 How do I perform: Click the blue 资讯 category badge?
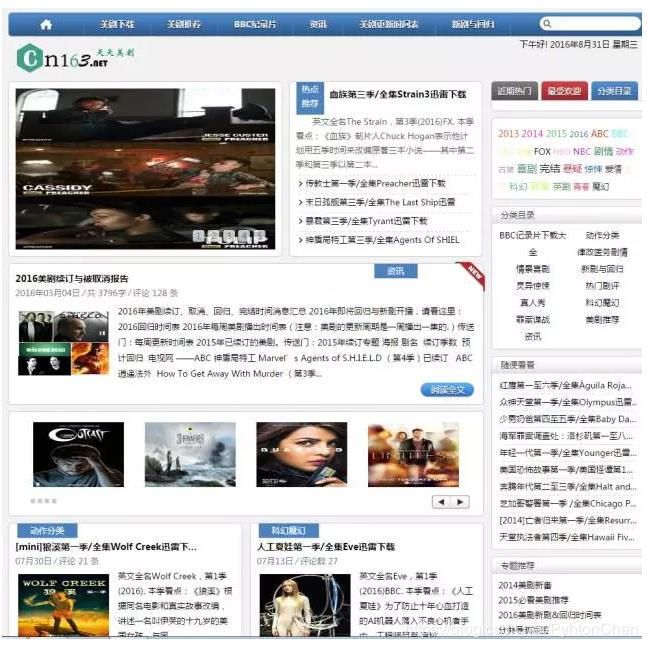[x=396, y=271]
